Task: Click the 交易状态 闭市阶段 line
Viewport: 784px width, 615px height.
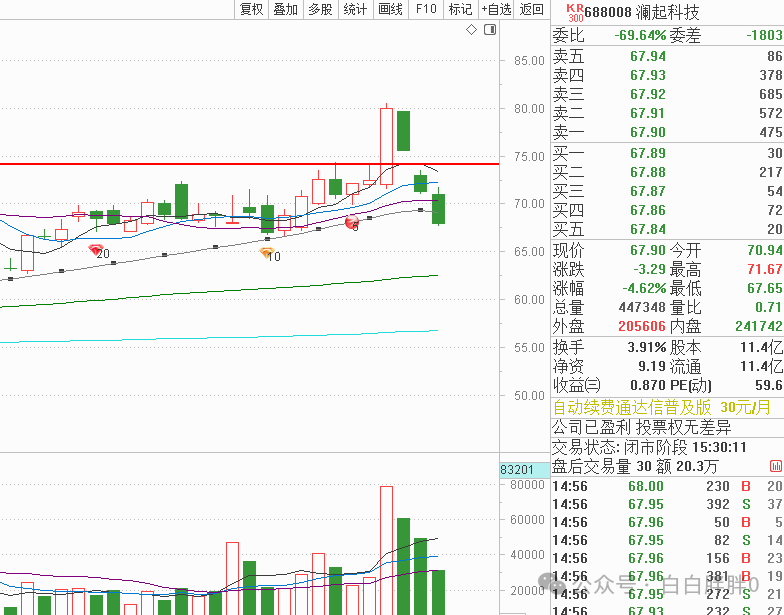Action: point(650,447)
